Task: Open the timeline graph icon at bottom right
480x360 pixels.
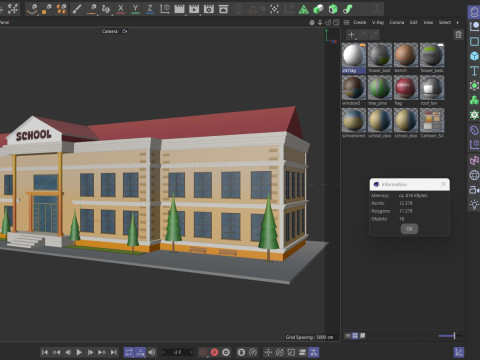Action: (x=459, y=352)
